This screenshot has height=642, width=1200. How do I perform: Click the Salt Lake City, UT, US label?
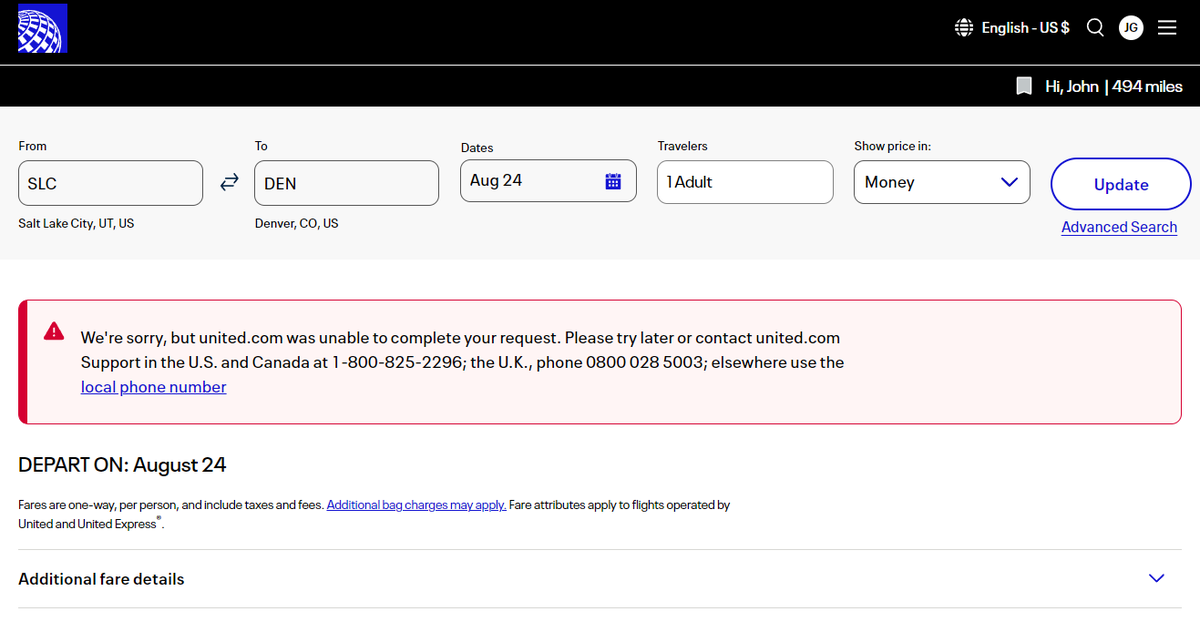coord(76,223)
